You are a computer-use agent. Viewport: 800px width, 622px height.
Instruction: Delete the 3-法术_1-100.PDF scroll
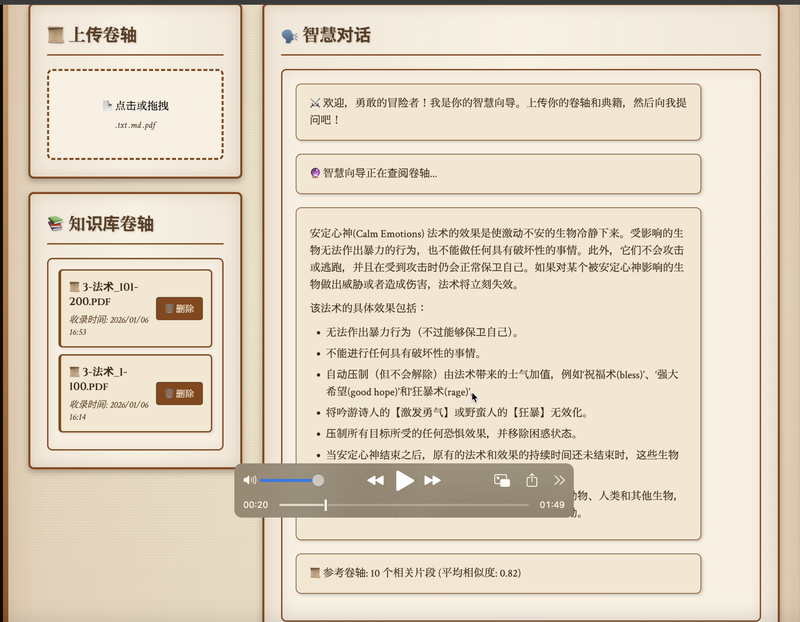point(179,393)
